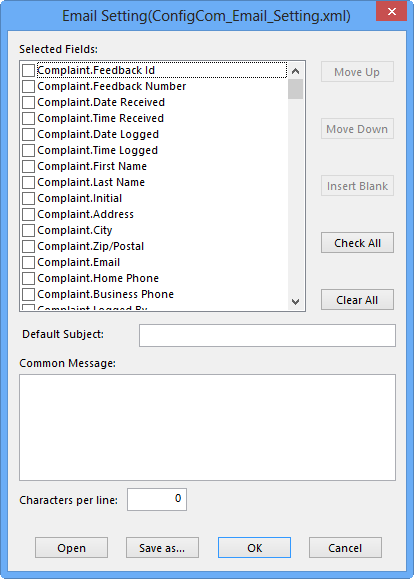Open an email settings file
Screen dimensions: 414x579
tap(72, 548)
